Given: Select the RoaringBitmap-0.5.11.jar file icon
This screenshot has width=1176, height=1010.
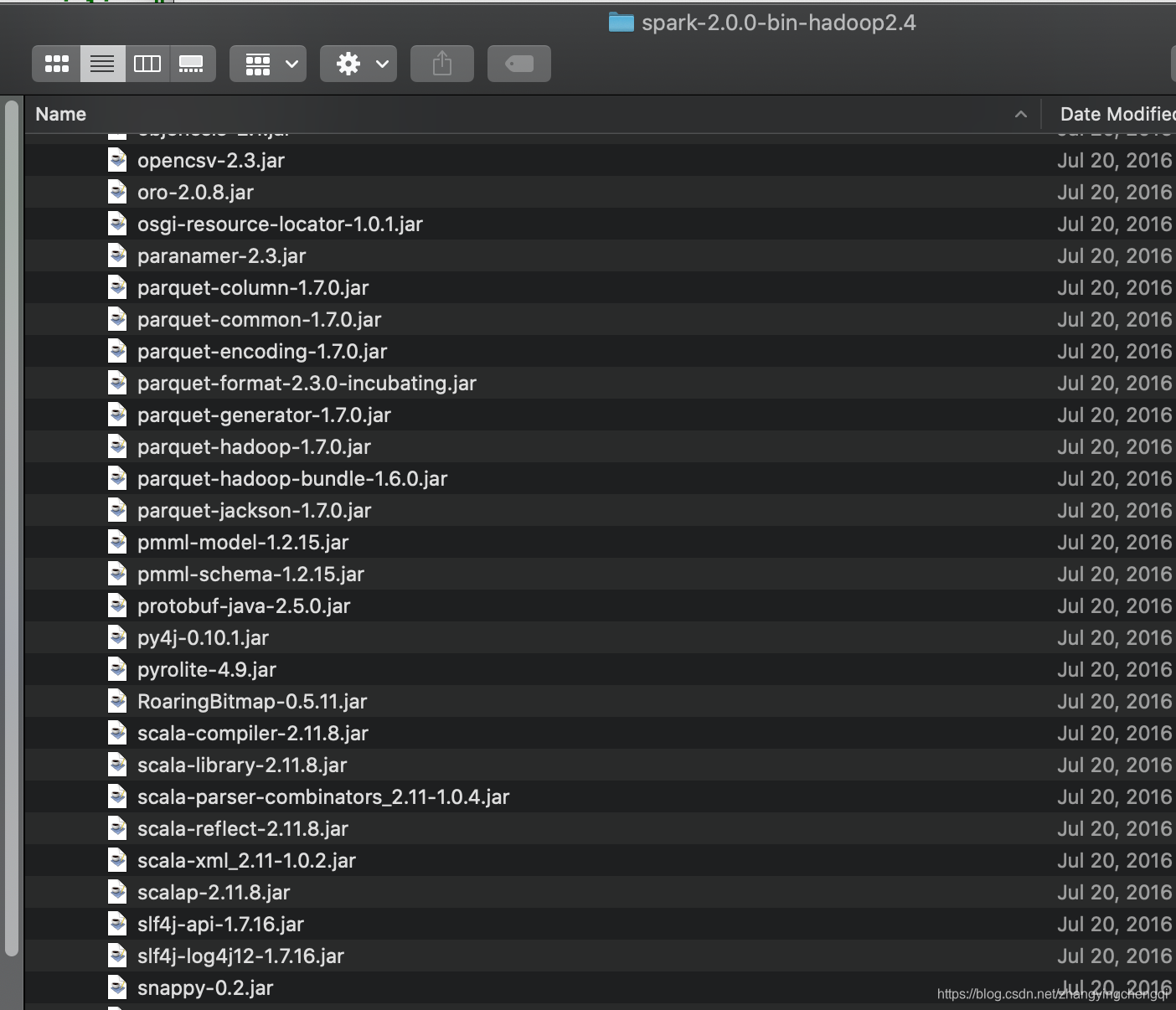Looking at the screenshot, I should [x=117, y=701].
